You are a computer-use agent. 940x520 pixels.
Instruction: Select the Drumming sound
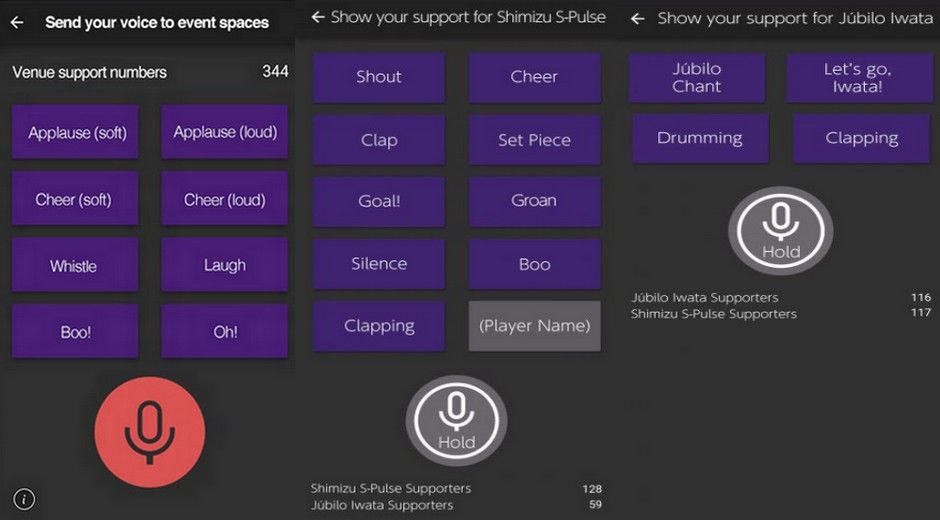pyautogui.click(x=699, y=138)
